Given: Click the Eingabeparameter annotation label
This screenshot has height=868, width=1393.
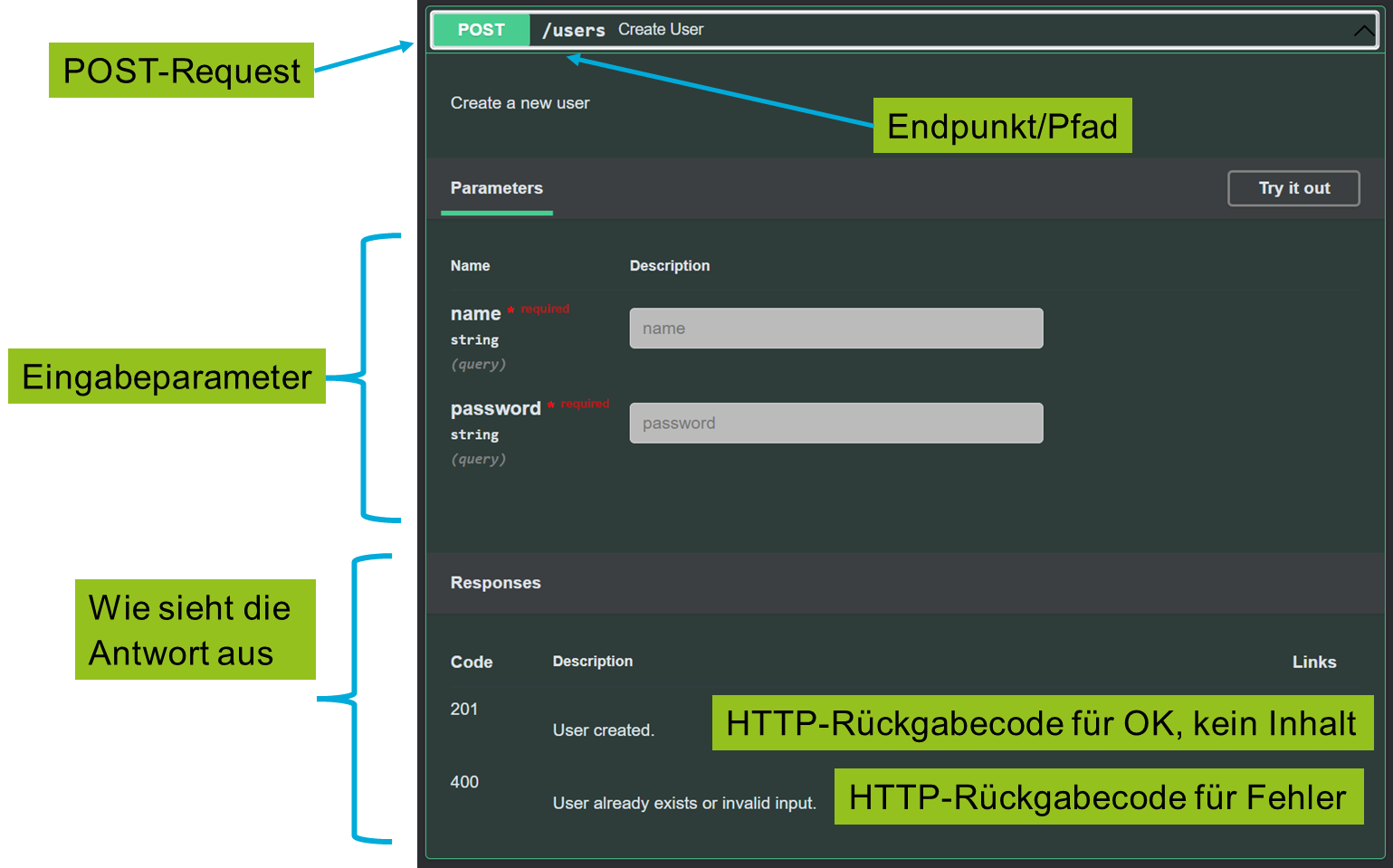Looking at the screenshot, I should (x=167, y=377).
